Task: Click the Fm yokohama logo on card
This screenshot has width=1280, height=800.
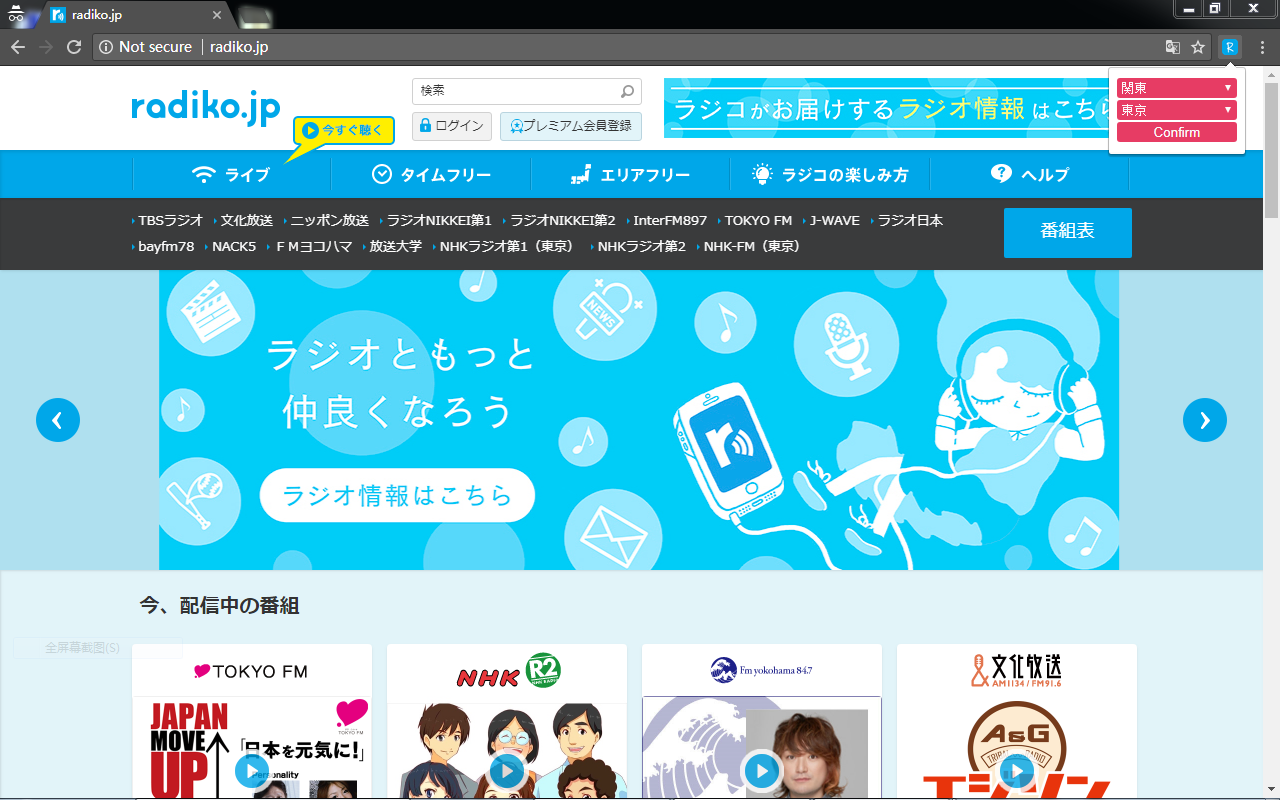Action: [761, 670]
